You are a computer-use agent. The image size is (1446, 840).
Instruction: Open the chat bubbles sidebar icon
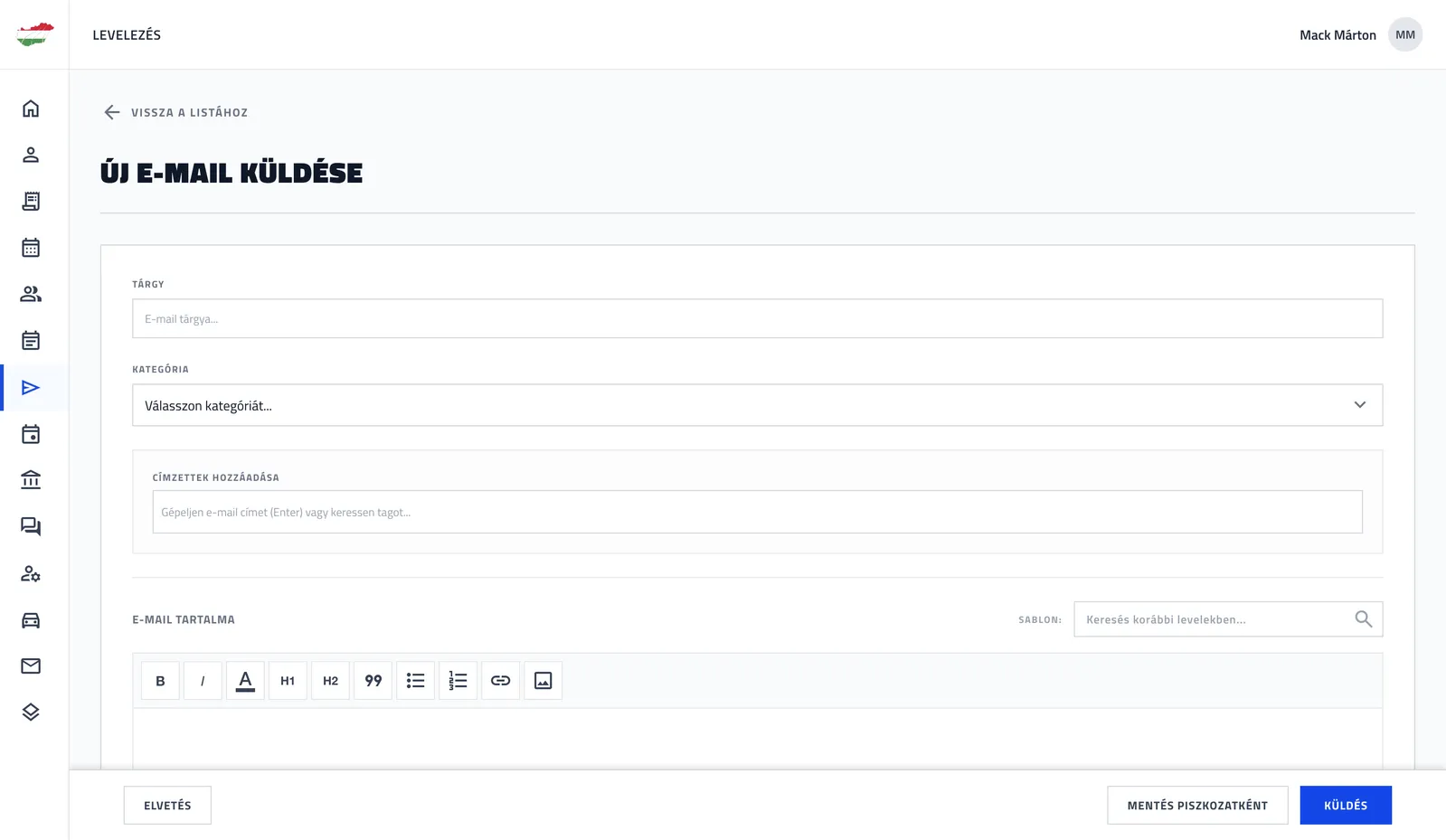pos(31,526)
